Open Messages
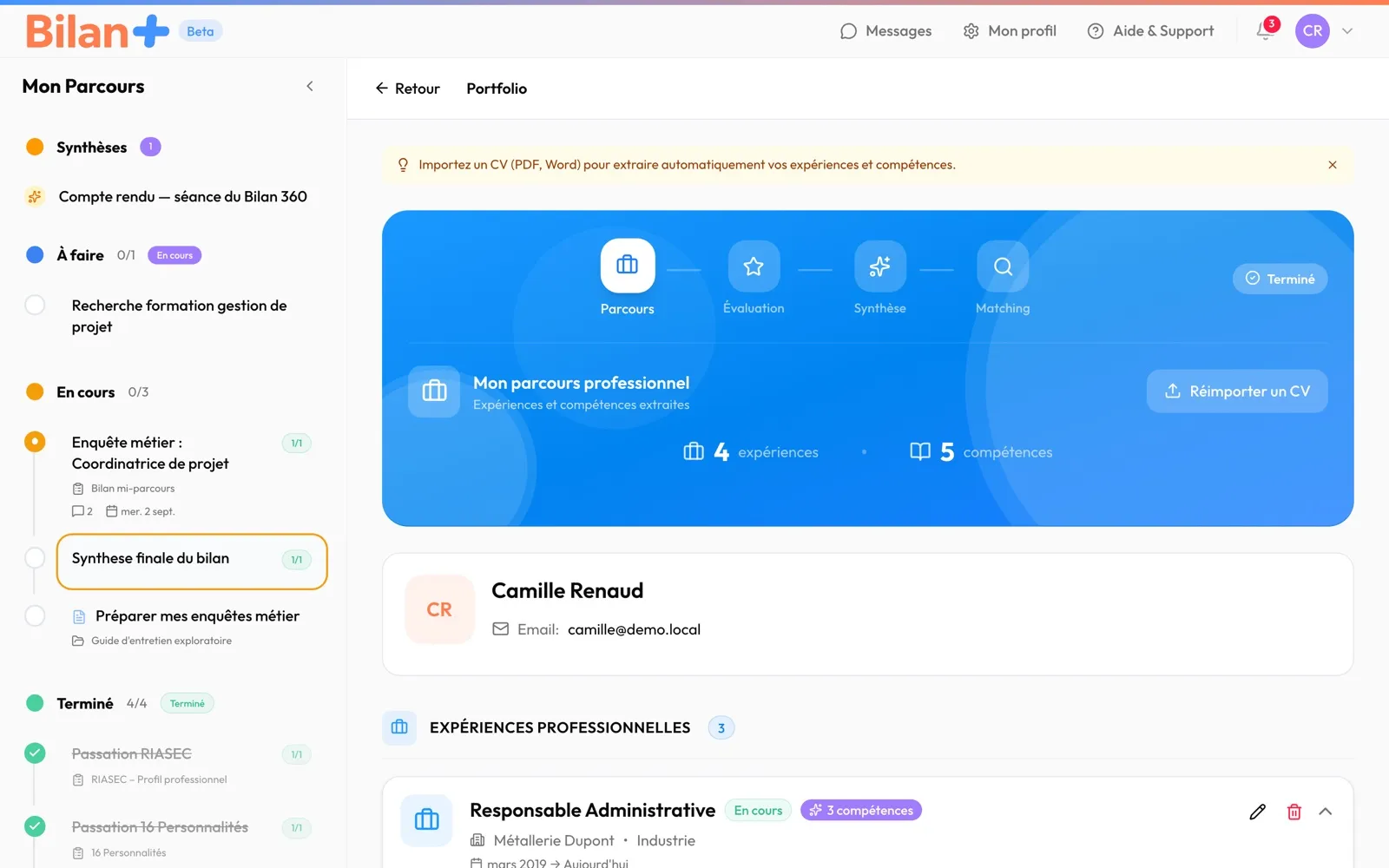 (x=885, y=31)
